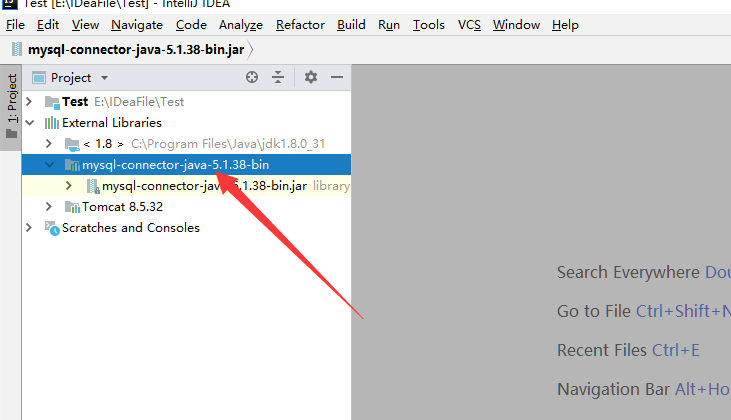Click the Tomcat library icon
731x420 pixels.
tap(72, 207)
